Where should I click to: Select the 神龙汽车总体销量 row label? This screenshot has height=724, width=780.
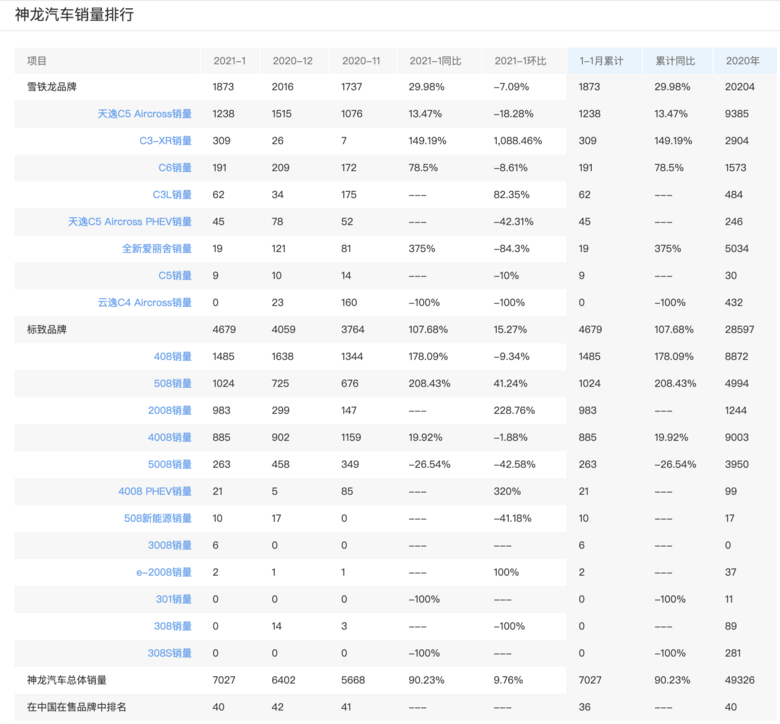(67, 680)
